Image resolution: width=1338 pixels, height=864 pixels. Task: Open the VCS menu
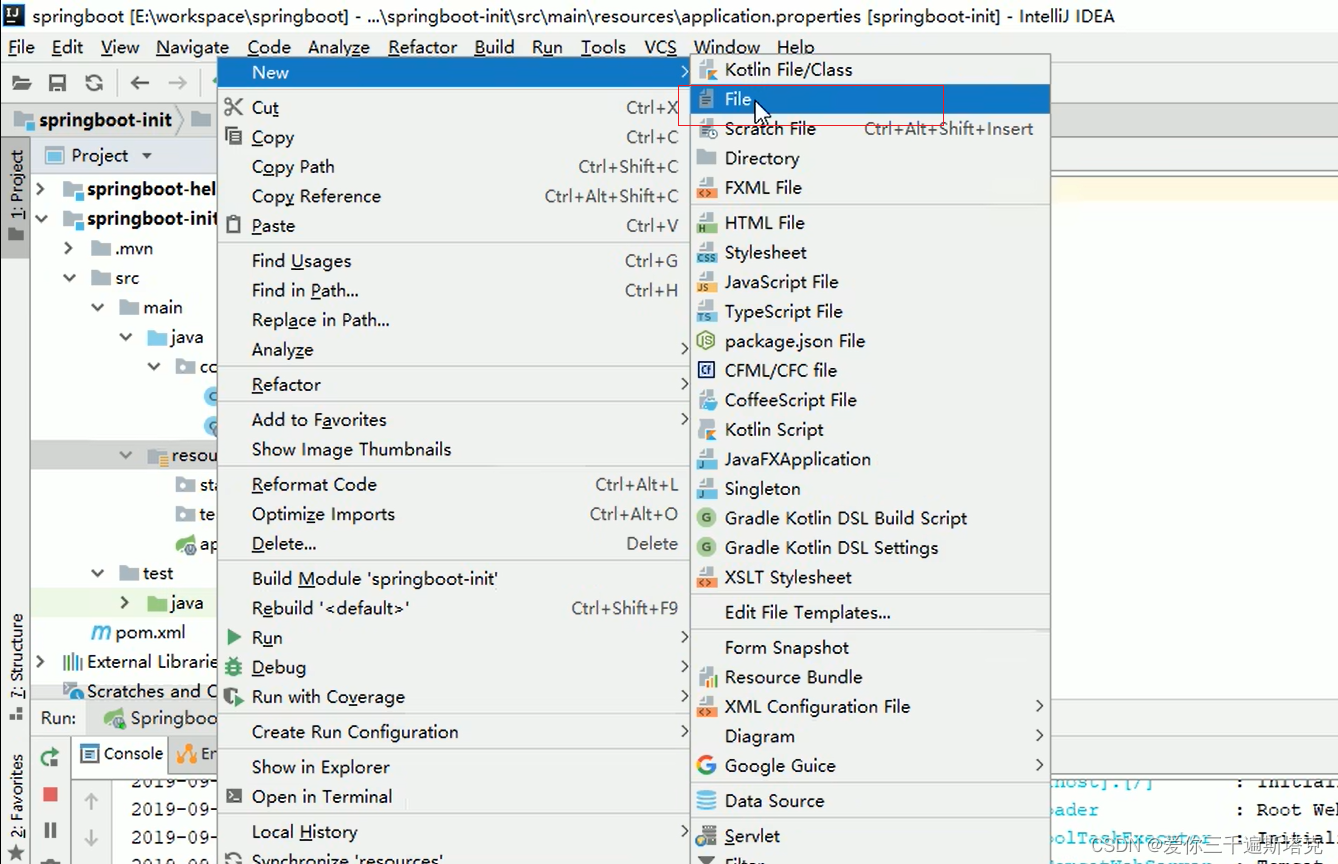pos(660,47)
